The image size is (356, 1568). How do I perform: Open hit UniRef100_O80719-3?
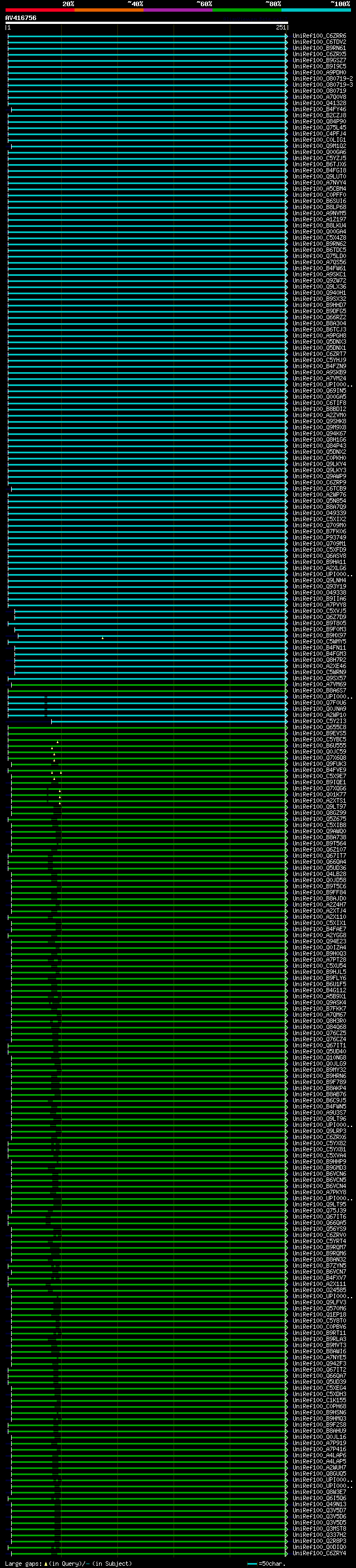323,85
